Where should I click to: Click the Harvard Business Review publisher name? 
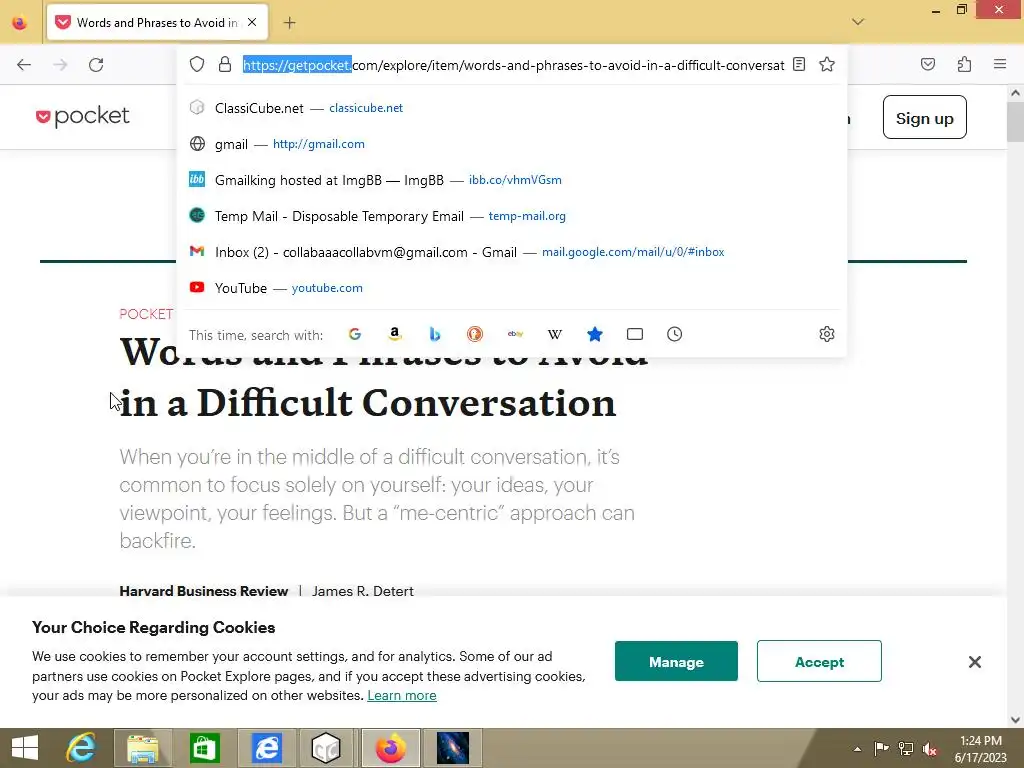pyautogui.click(x=204, y=591)
